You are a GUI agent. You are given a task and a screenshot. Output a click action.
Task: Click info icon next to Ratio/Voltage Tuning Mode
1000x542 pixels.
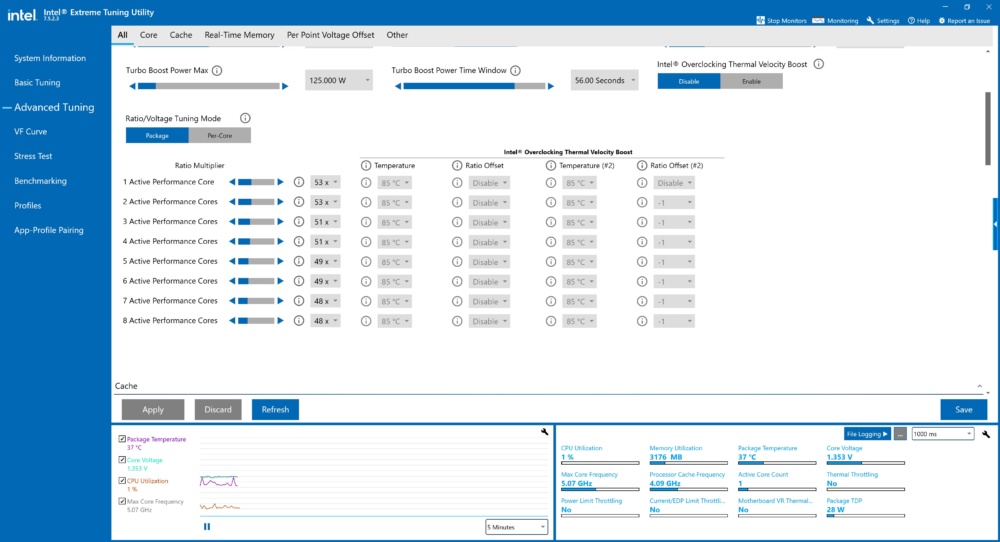245,118
